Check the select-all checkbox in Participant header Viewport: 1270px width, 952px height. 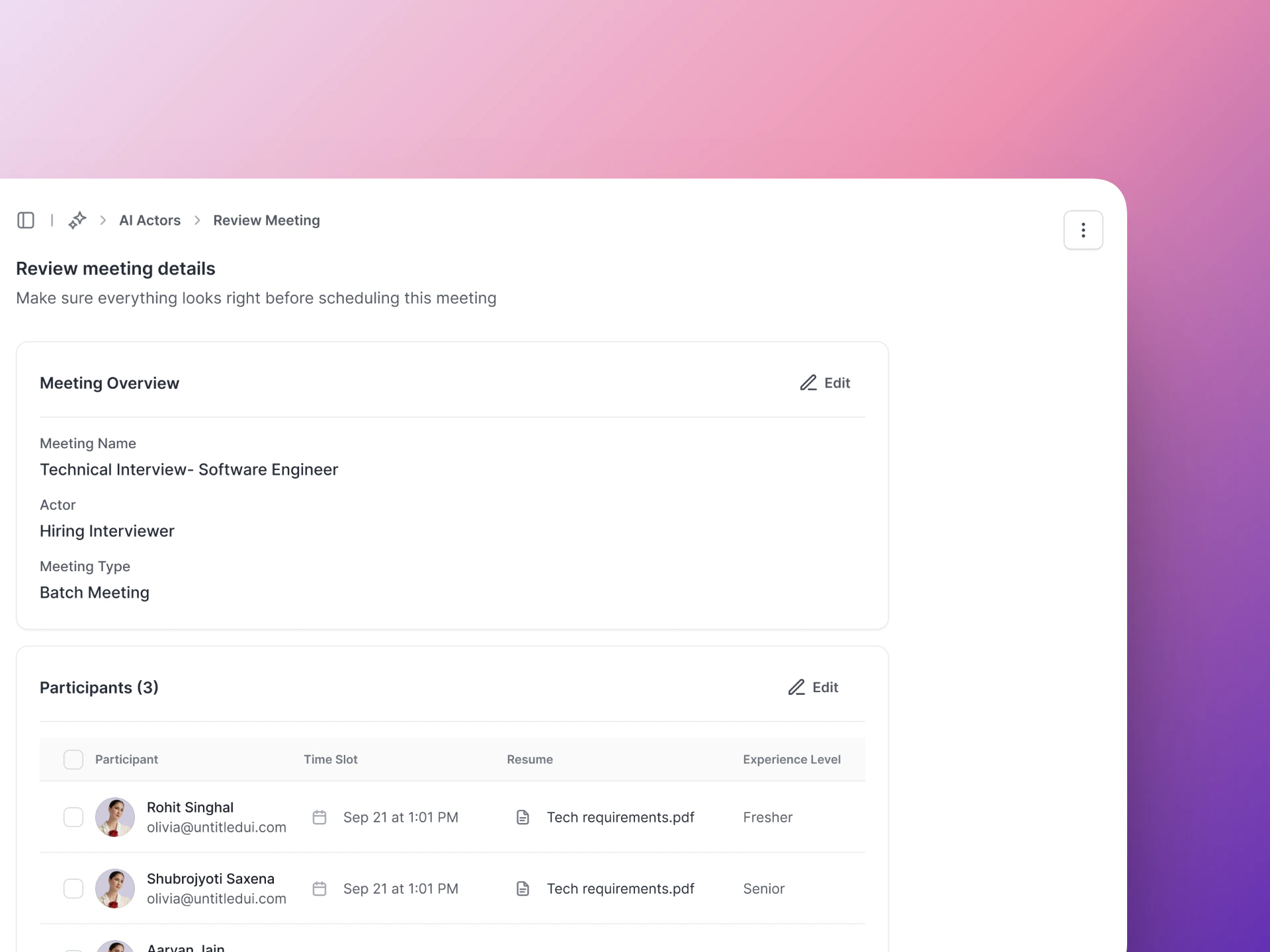(x=73, y=760)
